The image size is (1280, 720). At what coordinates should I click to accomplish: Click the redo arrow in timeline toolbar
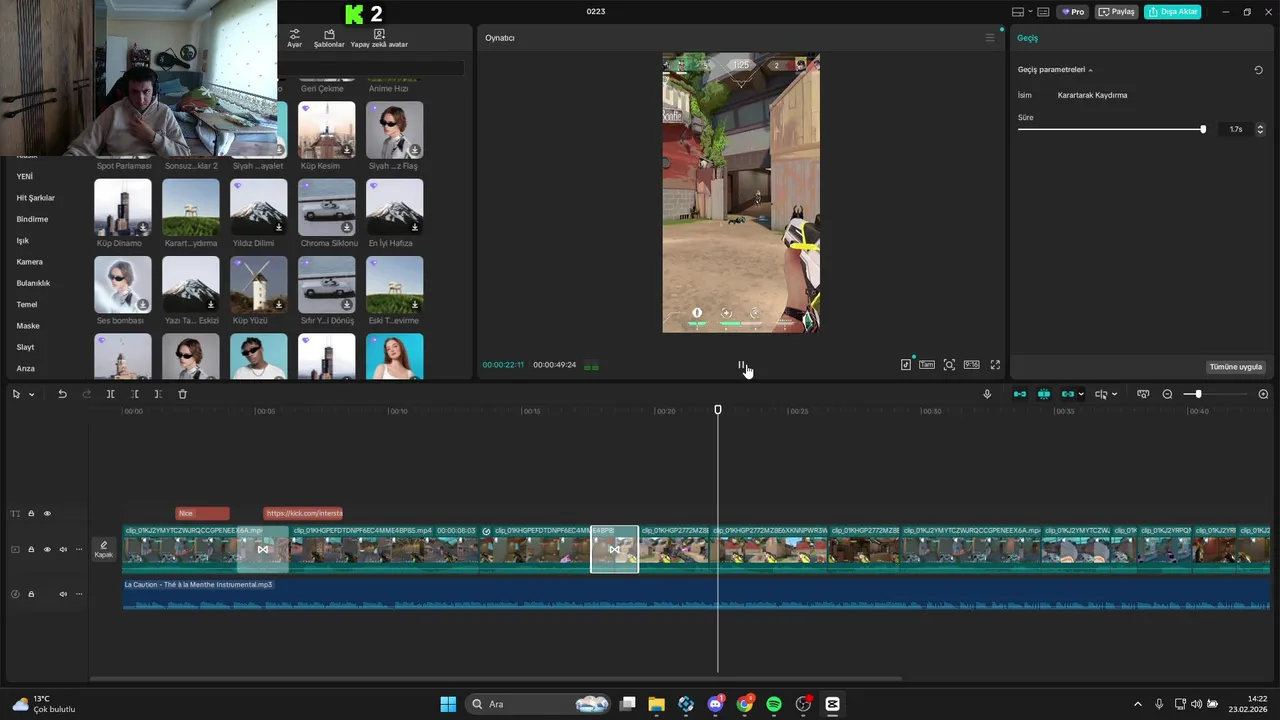86,394
